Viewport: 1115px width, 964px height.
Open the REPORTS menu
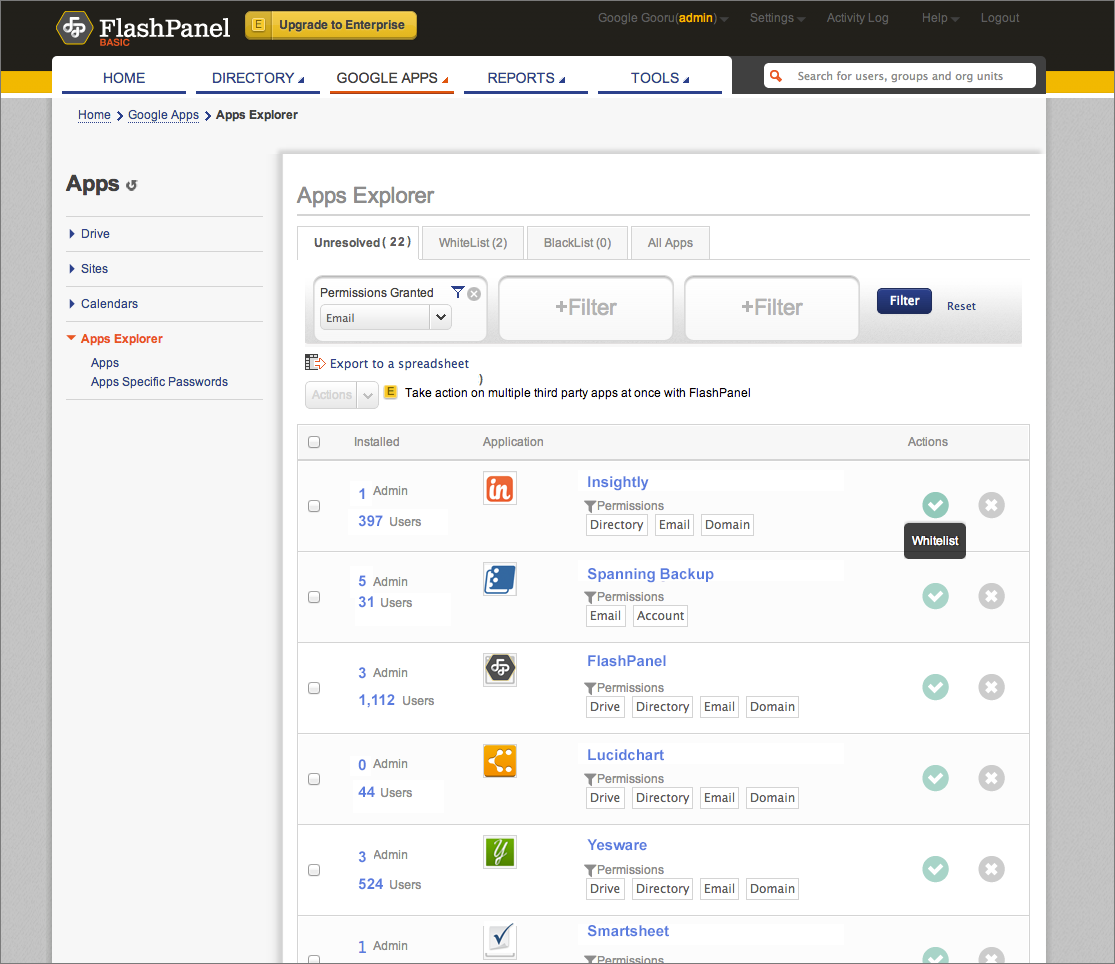[526, 78]
